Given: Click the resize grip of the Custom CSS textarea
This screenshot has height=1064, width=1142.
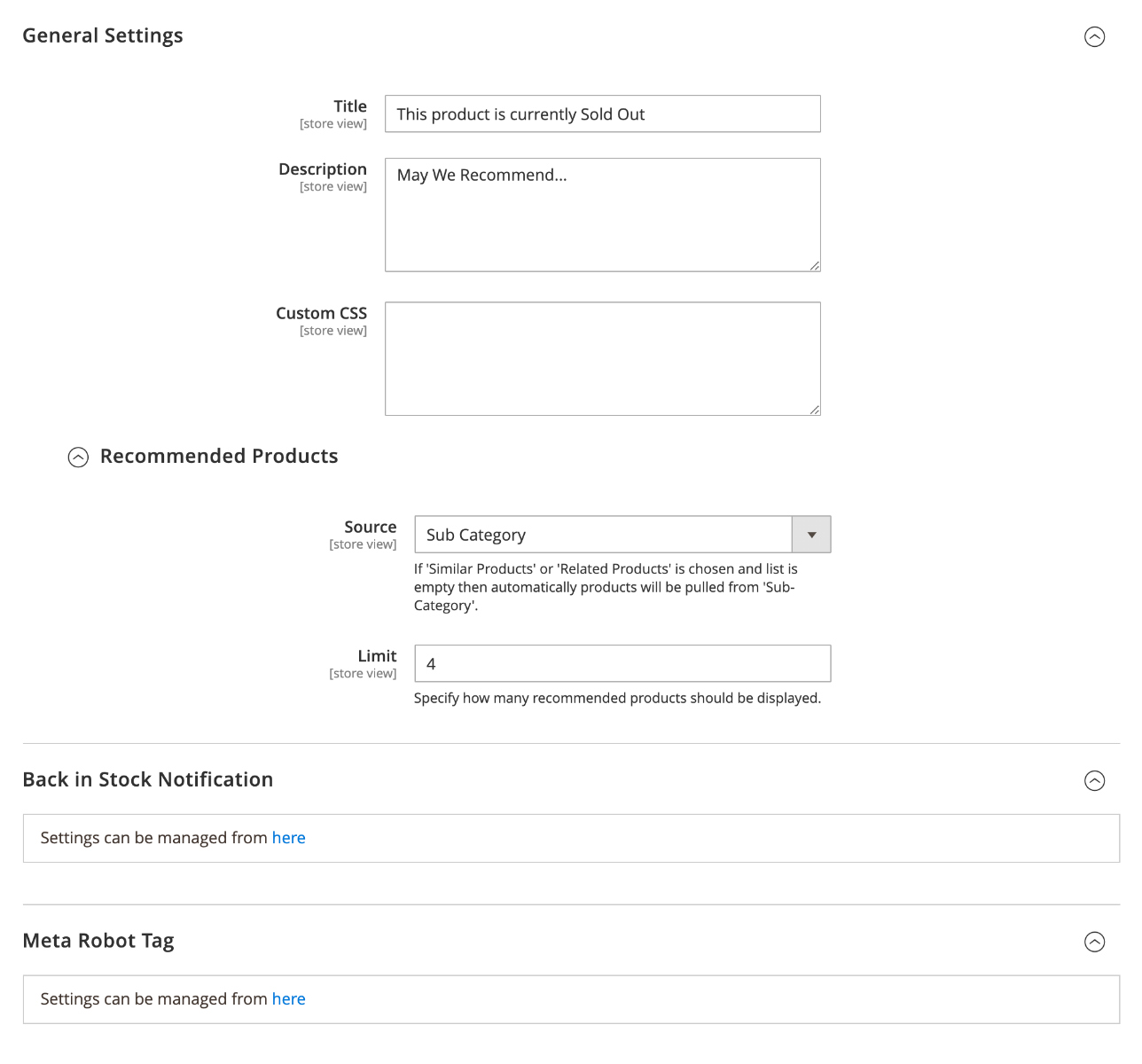Looking at the screenshot, I should [815, 410].
